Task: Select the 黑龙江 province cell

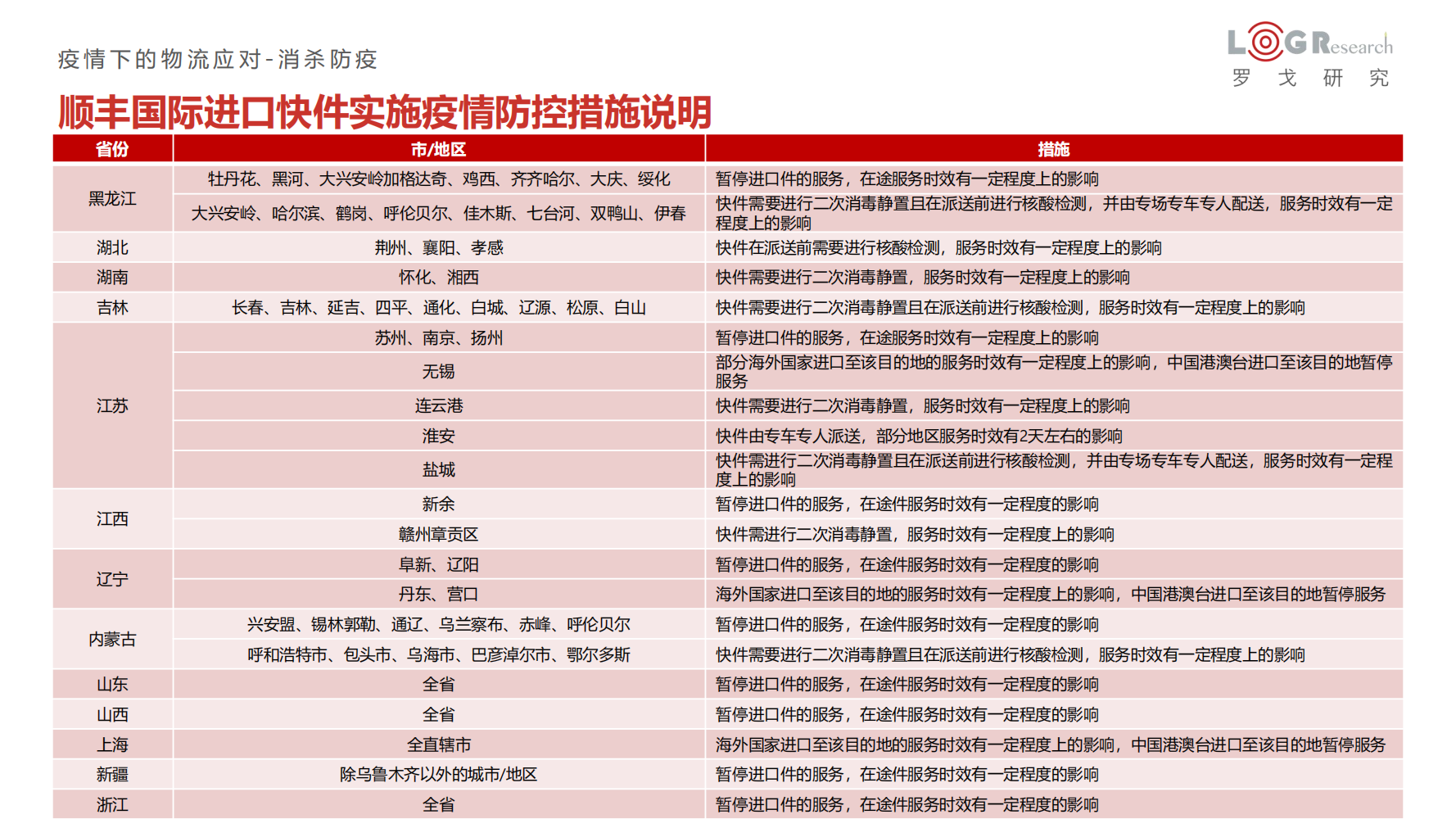Action: coord(113,199)
